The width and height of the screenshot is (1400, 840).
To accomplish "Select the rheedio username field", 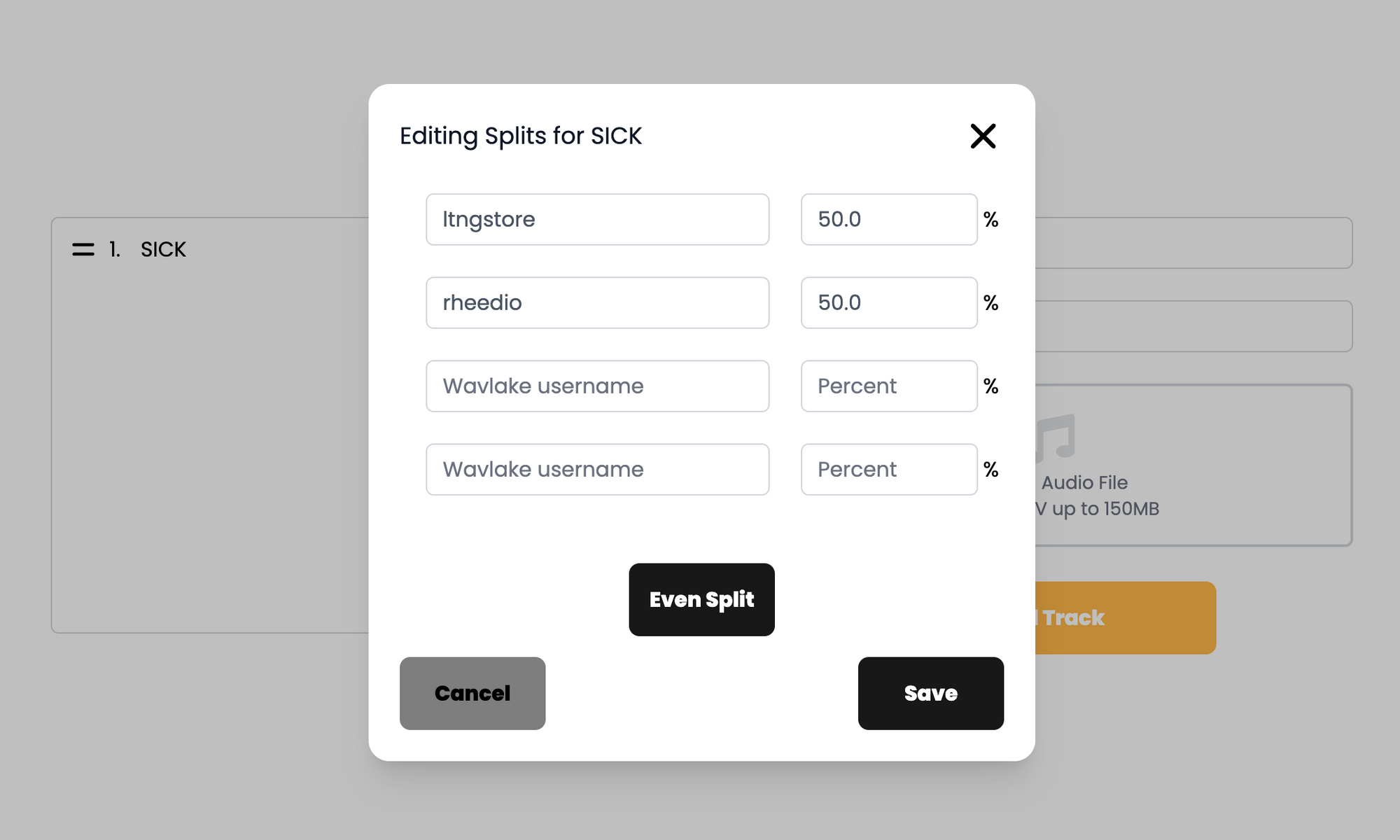I will [x=597, y=302].
